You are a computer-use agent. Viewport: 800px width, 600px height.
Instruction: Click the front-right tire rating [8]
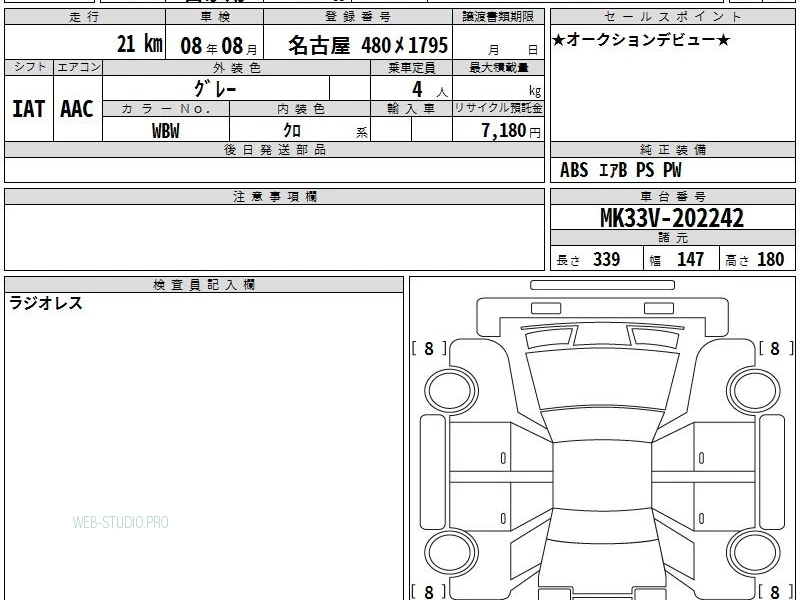click(x=776, y=348)
